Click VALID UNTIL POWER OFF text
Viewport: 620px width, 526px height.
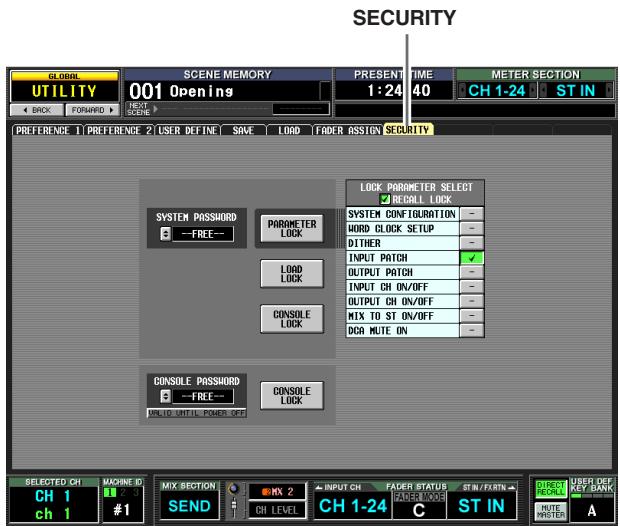pos(197,413)
